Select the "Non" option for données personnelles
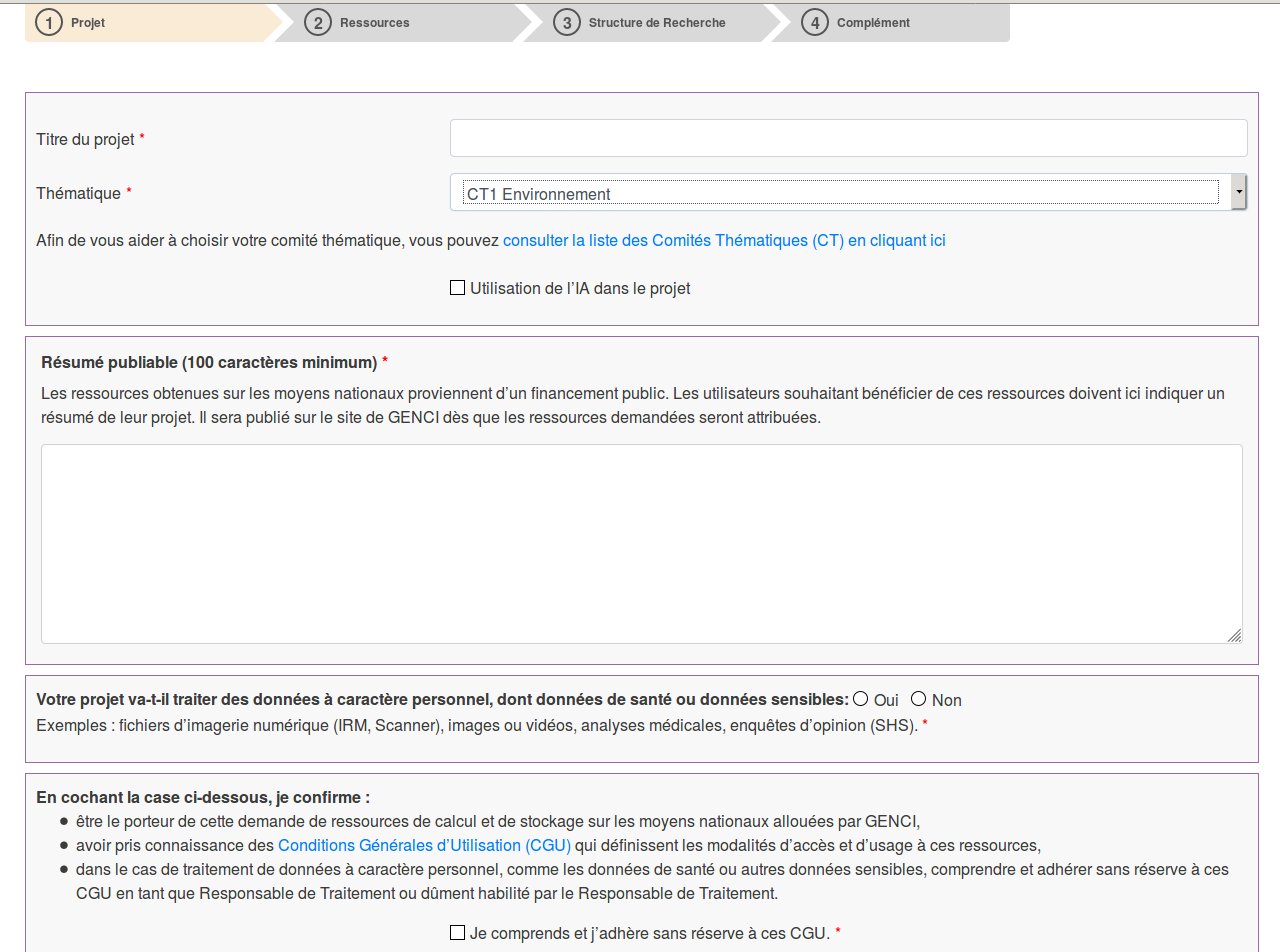 point(918,699)
